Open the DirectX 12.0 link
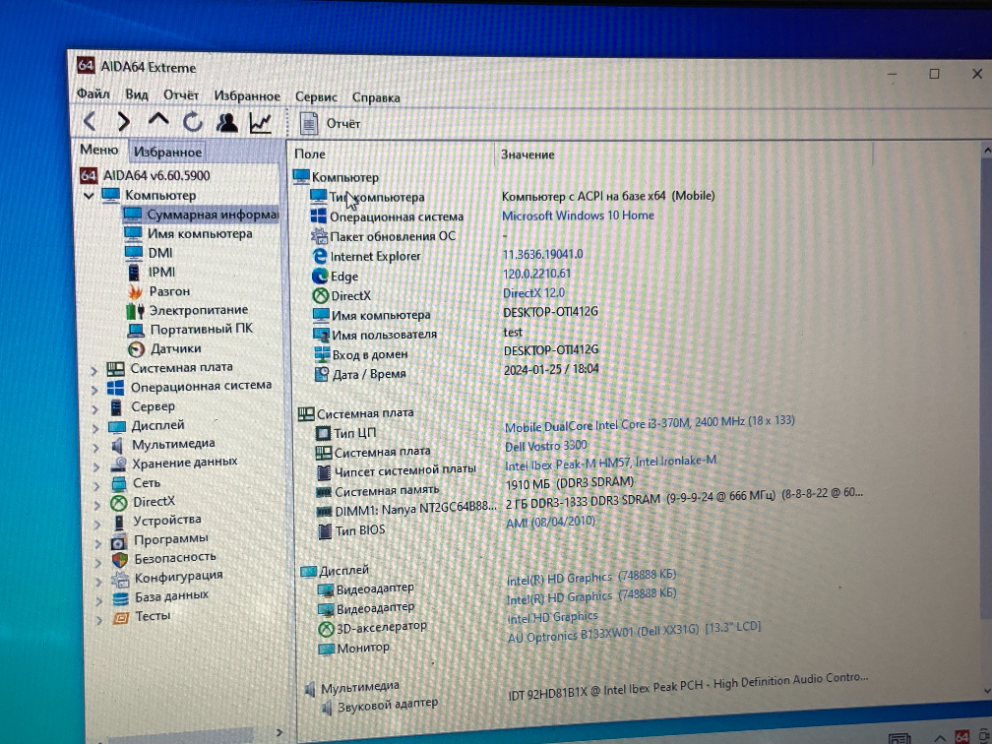992x744 pixels. [x=534, y=293]
